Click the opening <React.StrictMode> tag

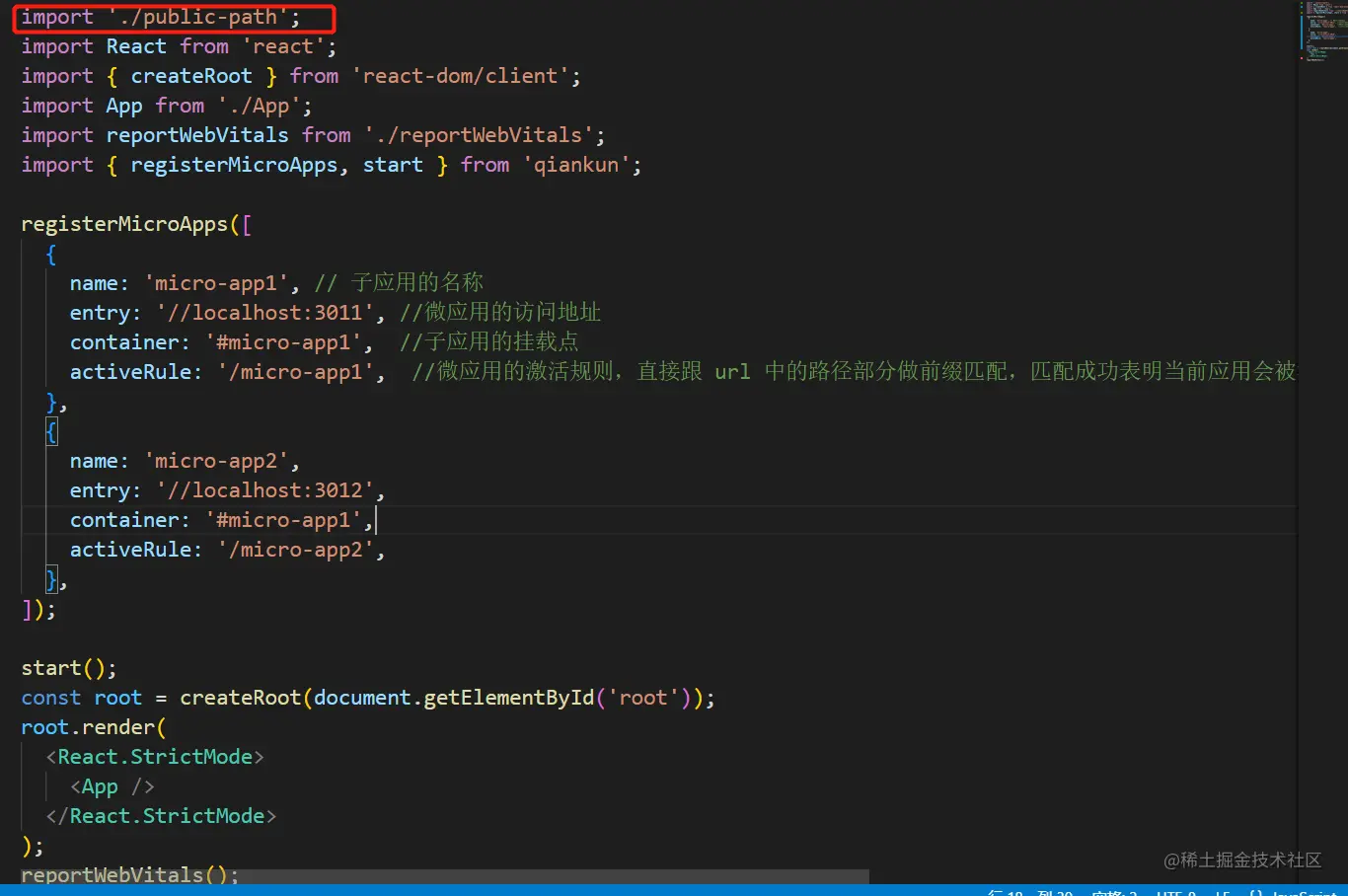tap(155, 757)
